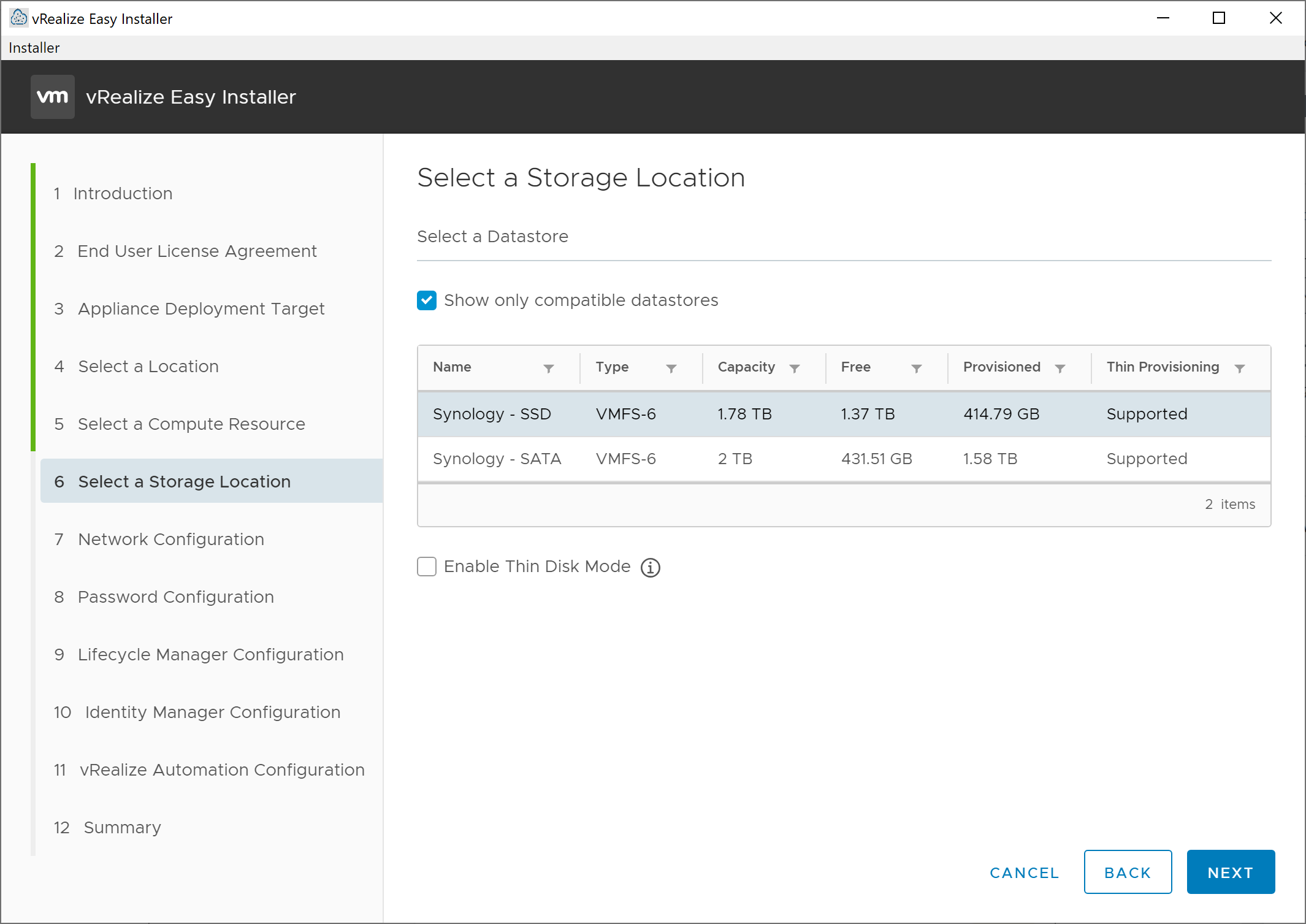Screen dimensions: 1306x924
Task: Click the Name column filter icon
Action: (549, 368)
